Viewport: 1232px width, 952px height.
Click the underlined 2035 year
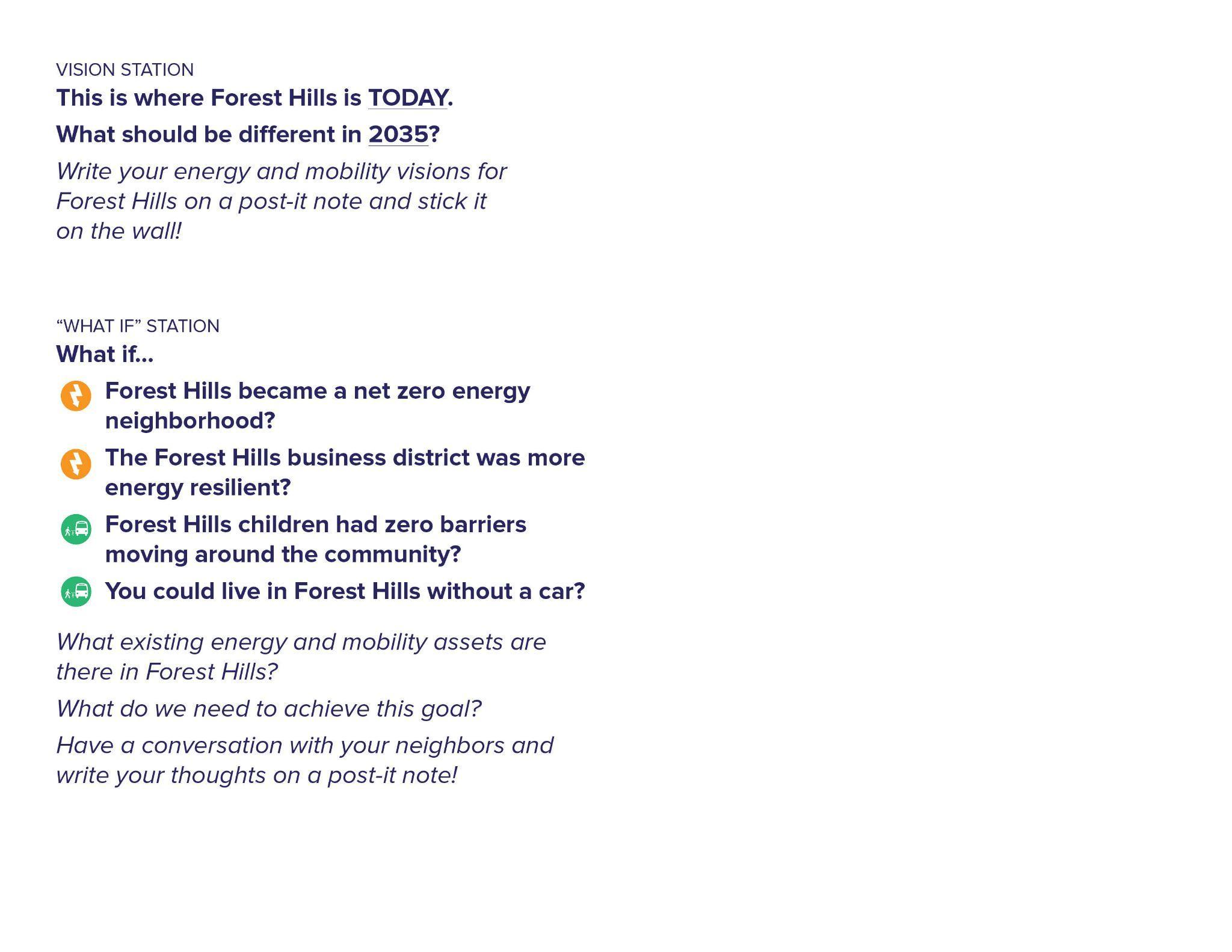pos(398,134)
